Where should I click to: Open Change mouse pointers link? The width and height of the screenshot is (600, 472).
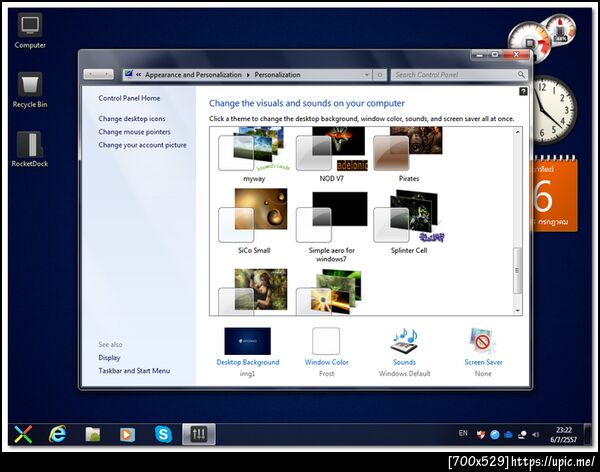134,132
